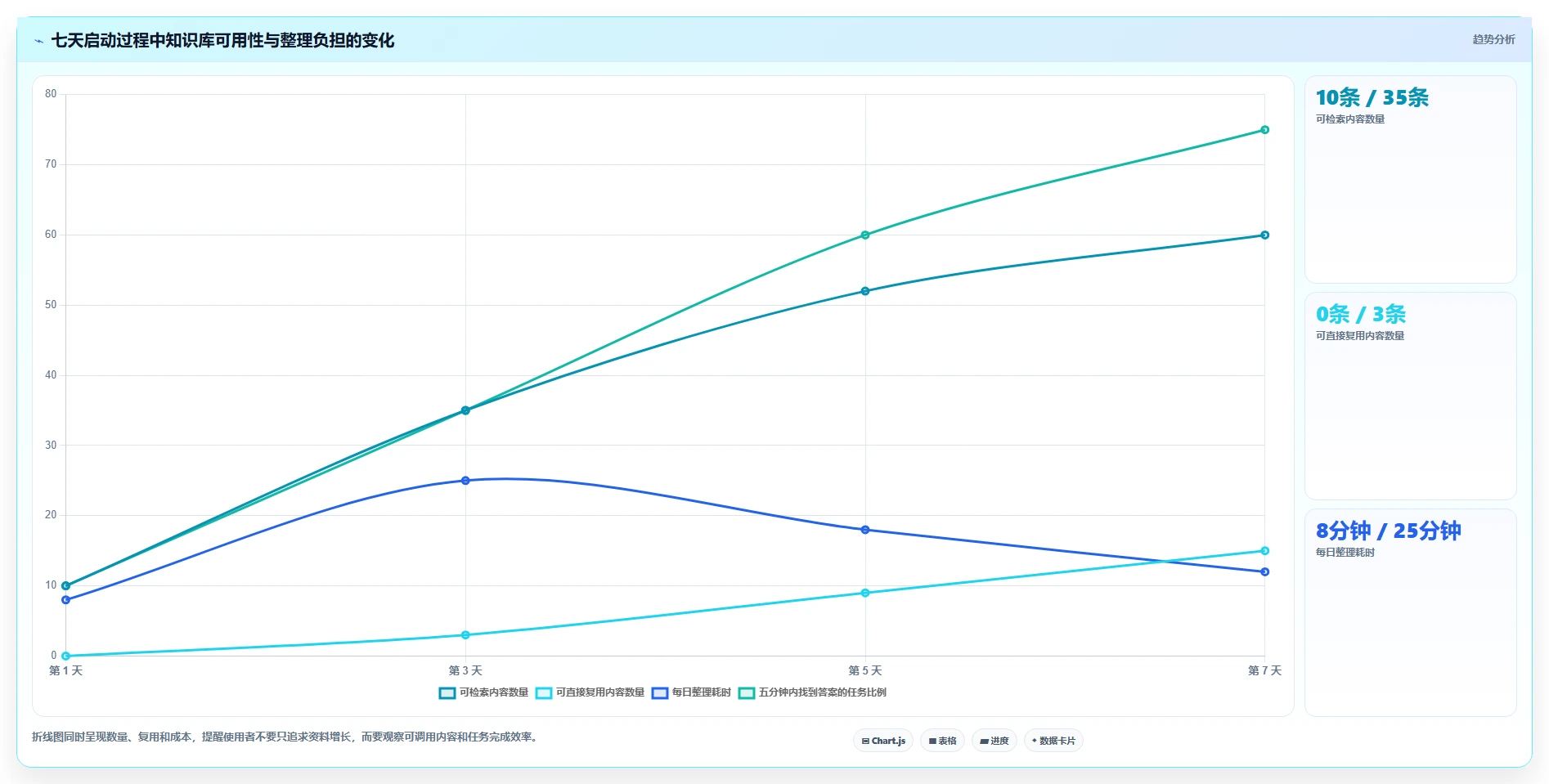This screenshot has width=1549, height=784.
Task: Select the 五分钟内找到答案 point at 第 7 天
Action: click(1264, 130)
